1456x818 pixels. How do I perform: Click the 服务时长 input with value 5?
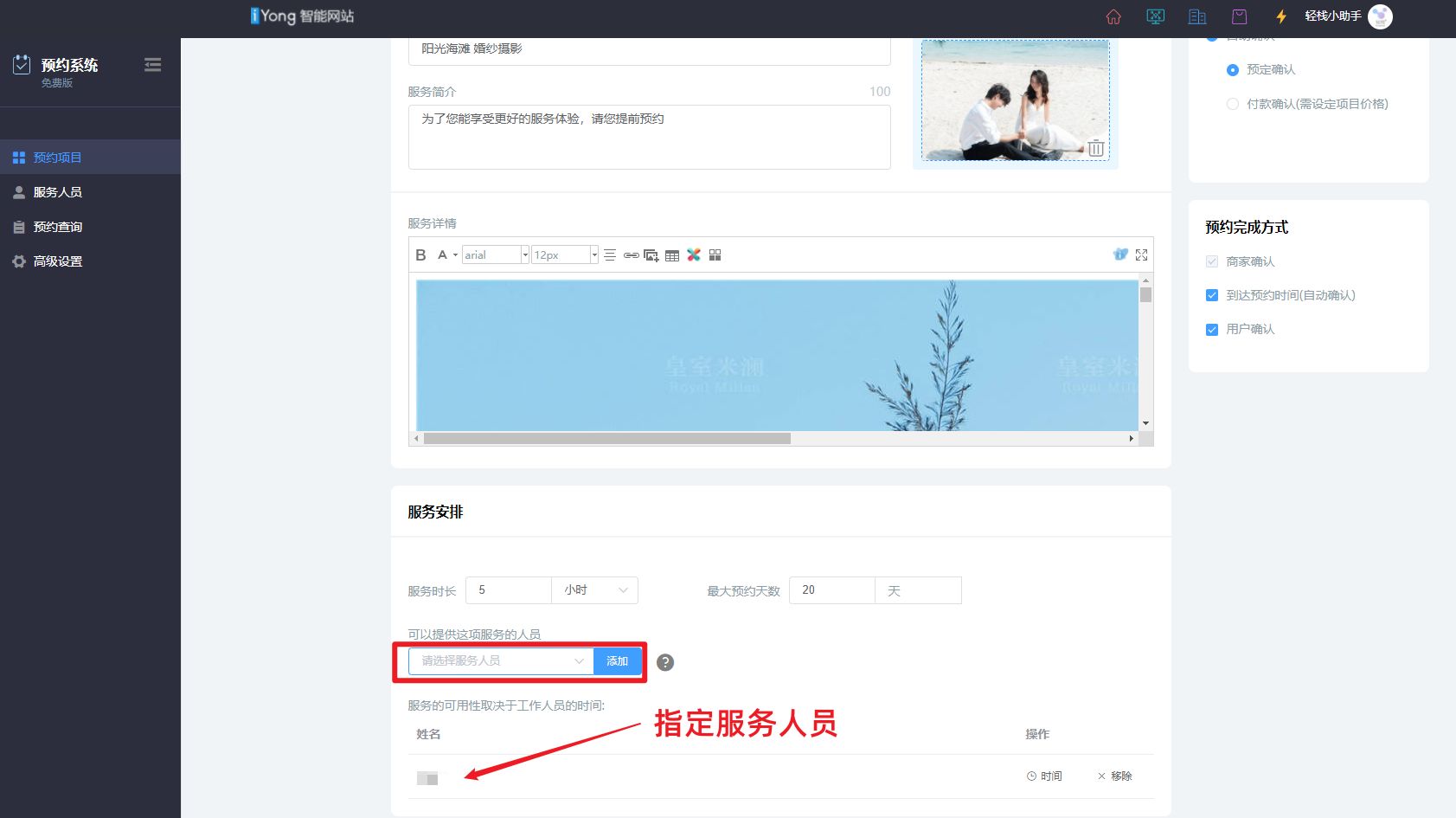509,590
